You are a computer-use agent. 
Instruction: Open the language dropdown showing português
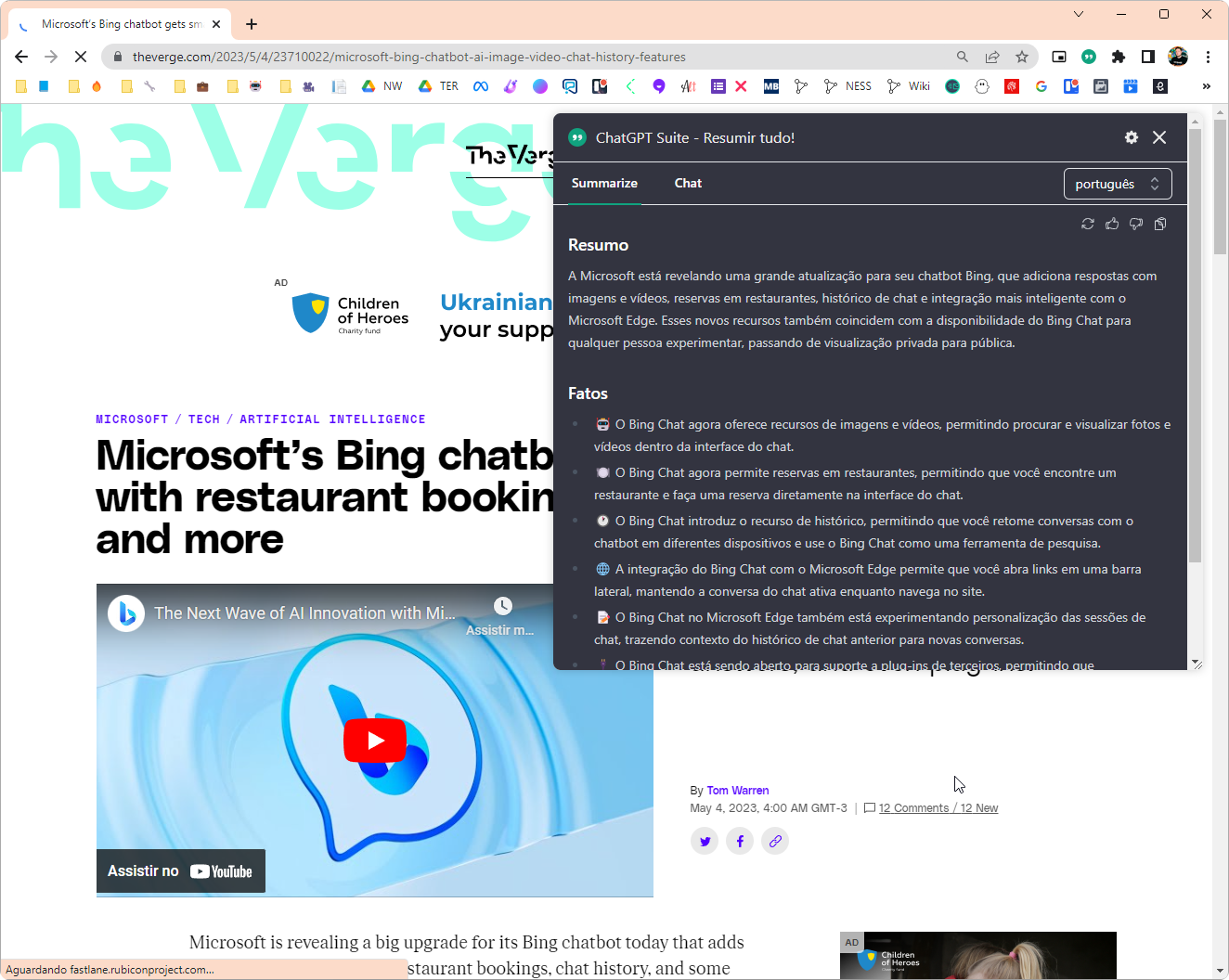pos(1118,184)
